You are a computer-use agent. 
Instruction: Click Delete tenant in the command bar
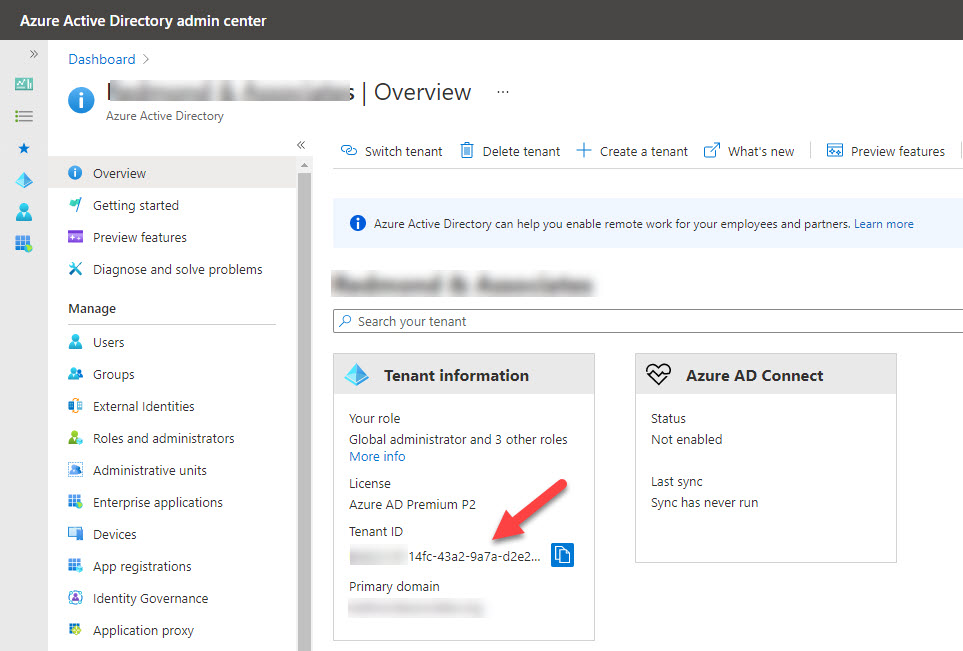pos(510,151)
